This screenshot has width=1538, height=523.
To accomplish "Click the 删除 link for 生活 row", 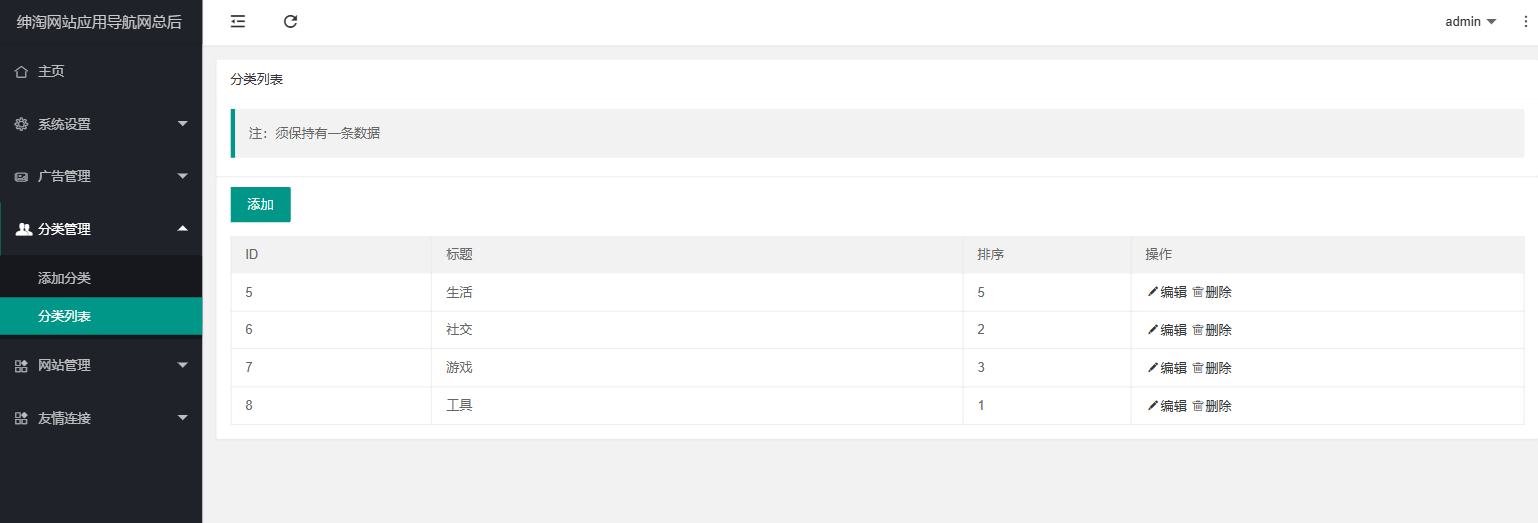I will pyautogui.click(x=1219, y=292).
